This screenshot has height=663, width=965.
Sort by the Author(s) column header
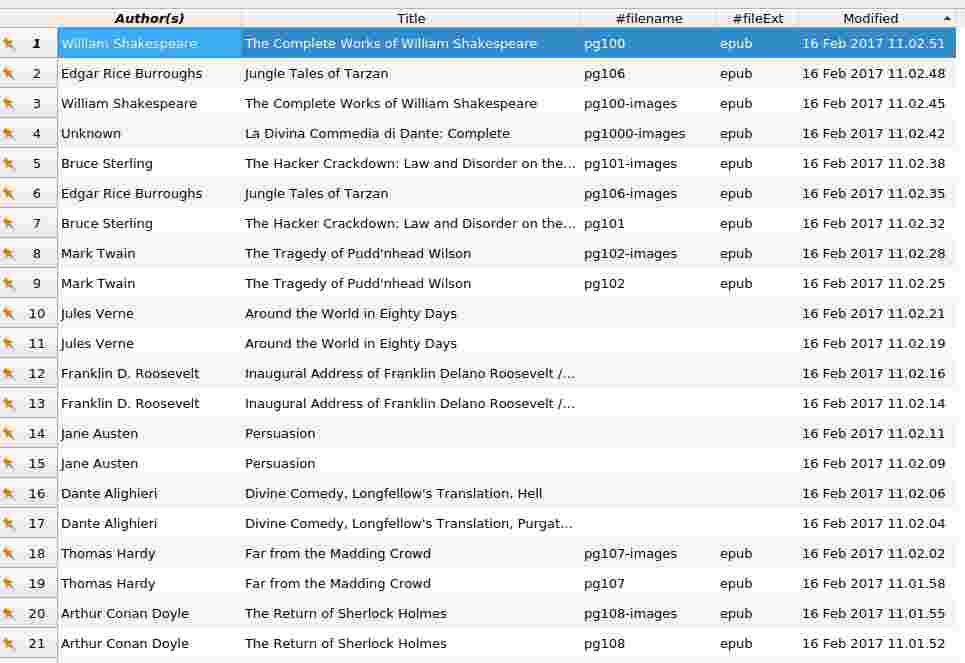[x=150, y=18]
